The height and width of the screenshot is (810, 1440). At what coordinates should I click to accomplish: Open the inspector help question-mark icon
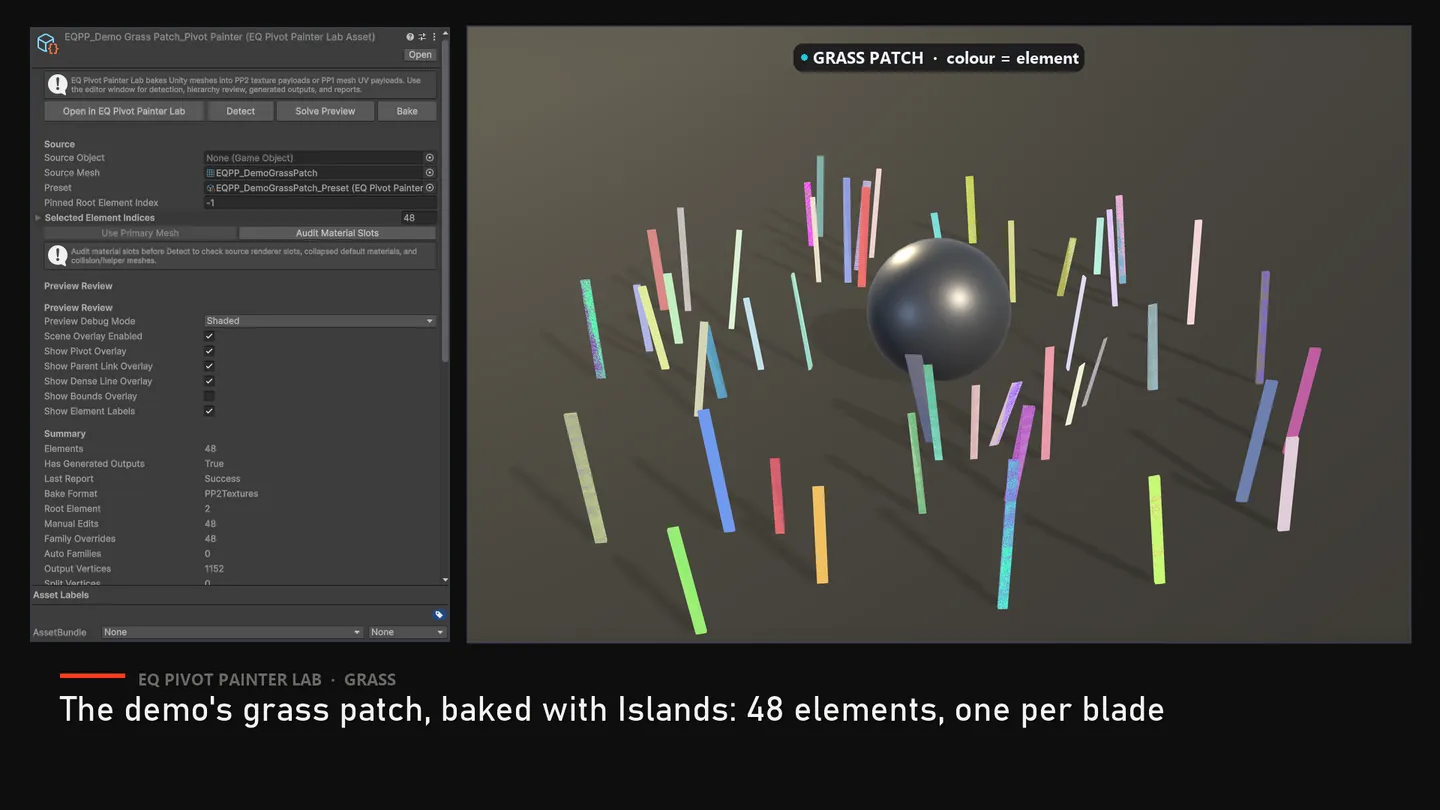pos(410,37)
